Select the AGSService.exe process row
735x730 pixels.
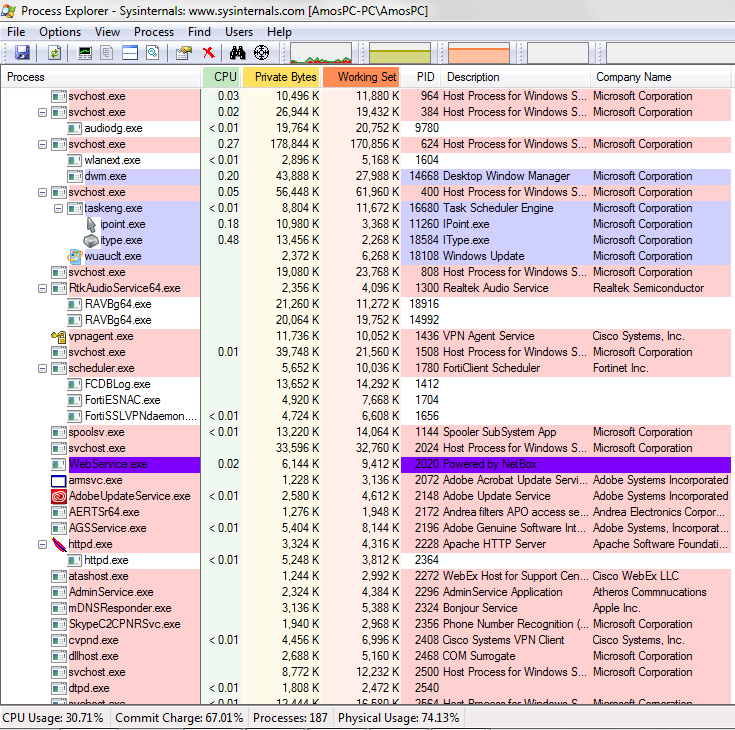(366, 528)
